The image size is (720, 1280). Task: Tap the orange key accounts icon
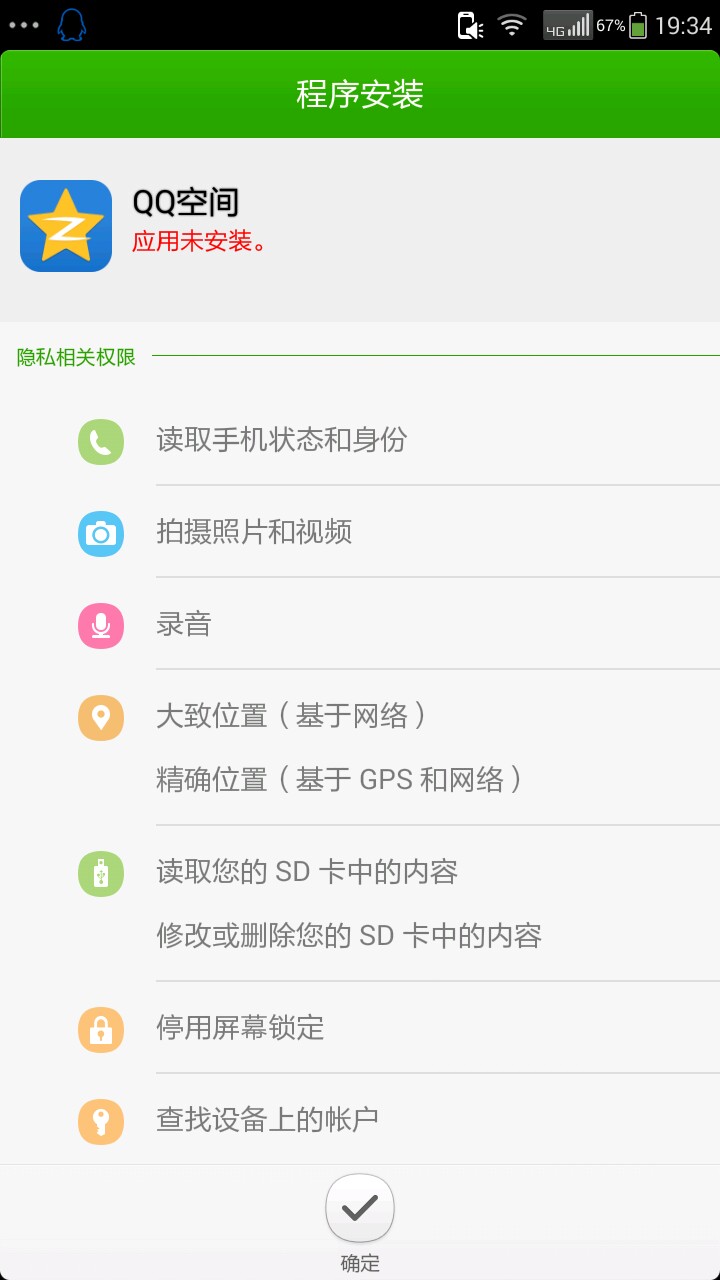(x=101, y=1121)
